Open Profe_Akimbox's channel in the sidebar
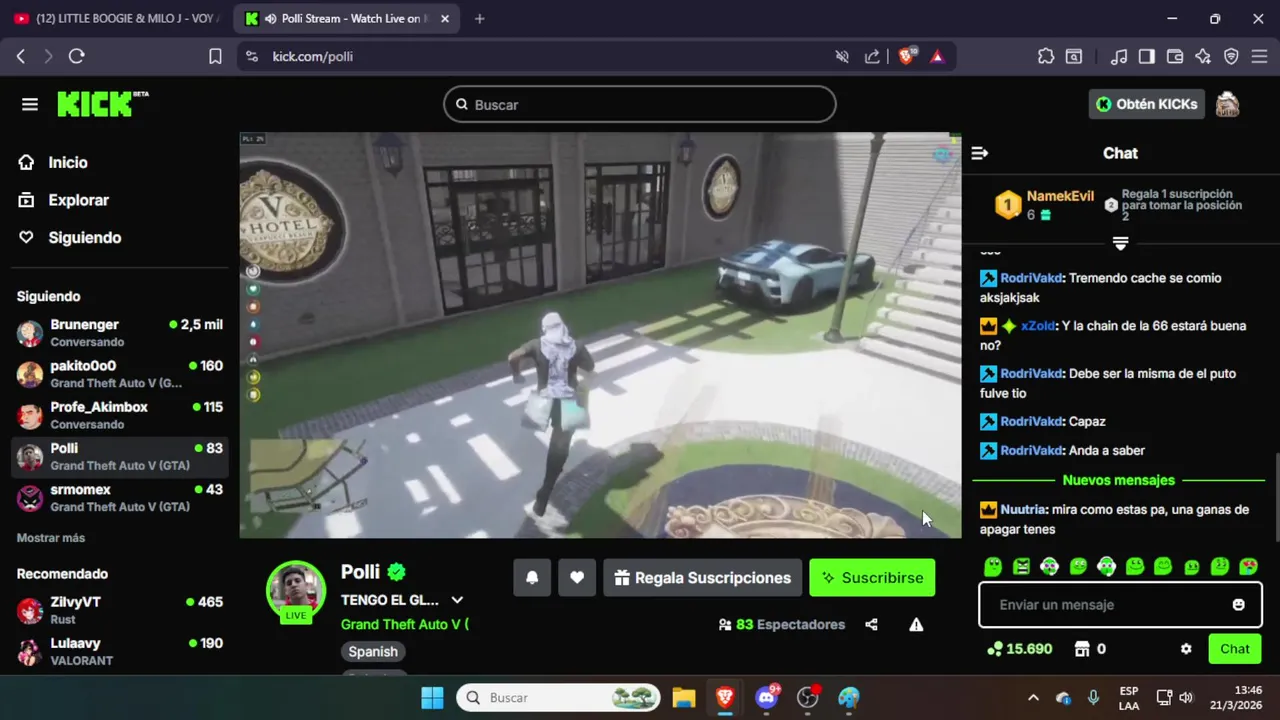1280x720 pixels. 120,415
